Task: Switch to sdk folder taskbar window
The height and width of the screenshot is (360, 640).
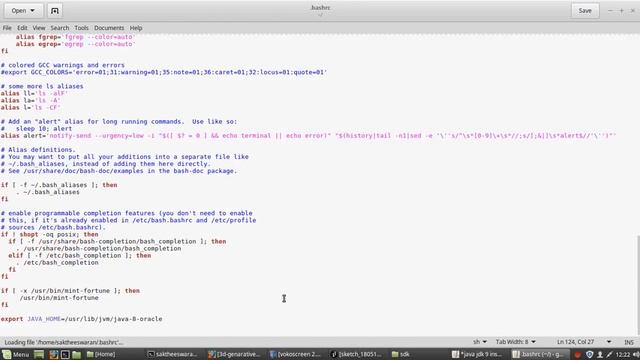Action: pyautogui.click(x=400, y=354)
